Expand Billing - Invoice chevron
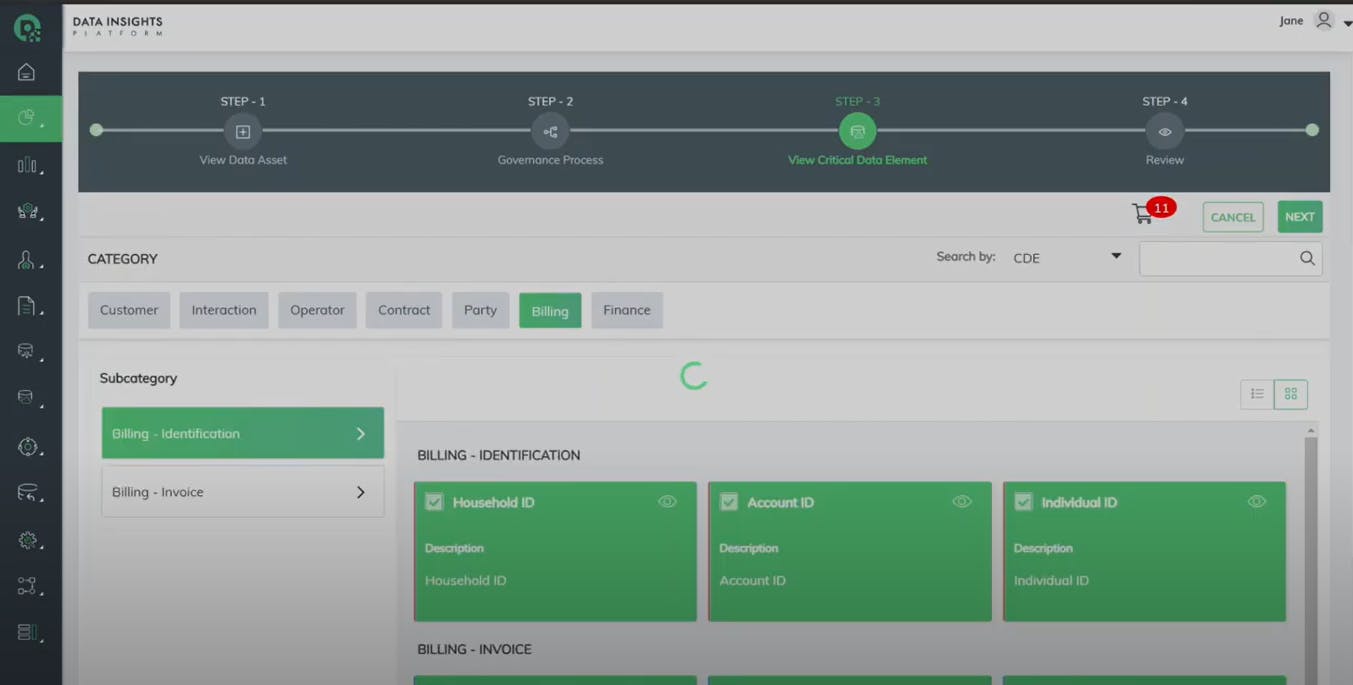The width and height of the screenshot is (1353, 685). click(361, 492)
